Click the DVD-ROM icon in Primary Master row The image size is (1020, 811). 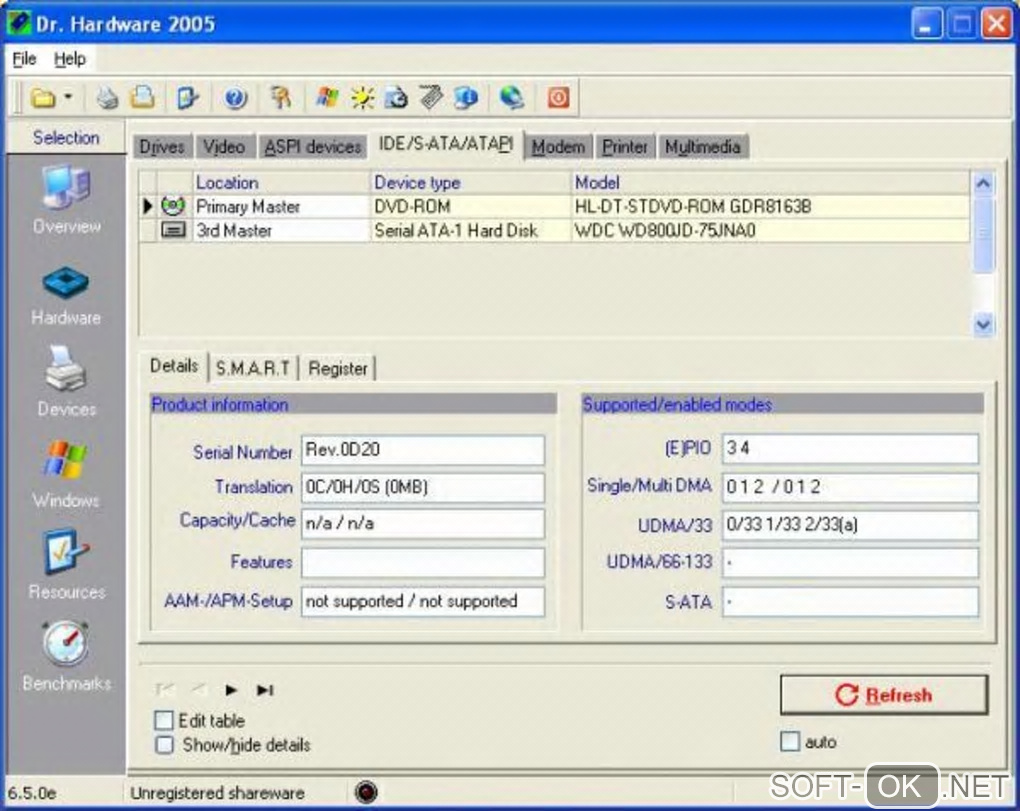173,206
